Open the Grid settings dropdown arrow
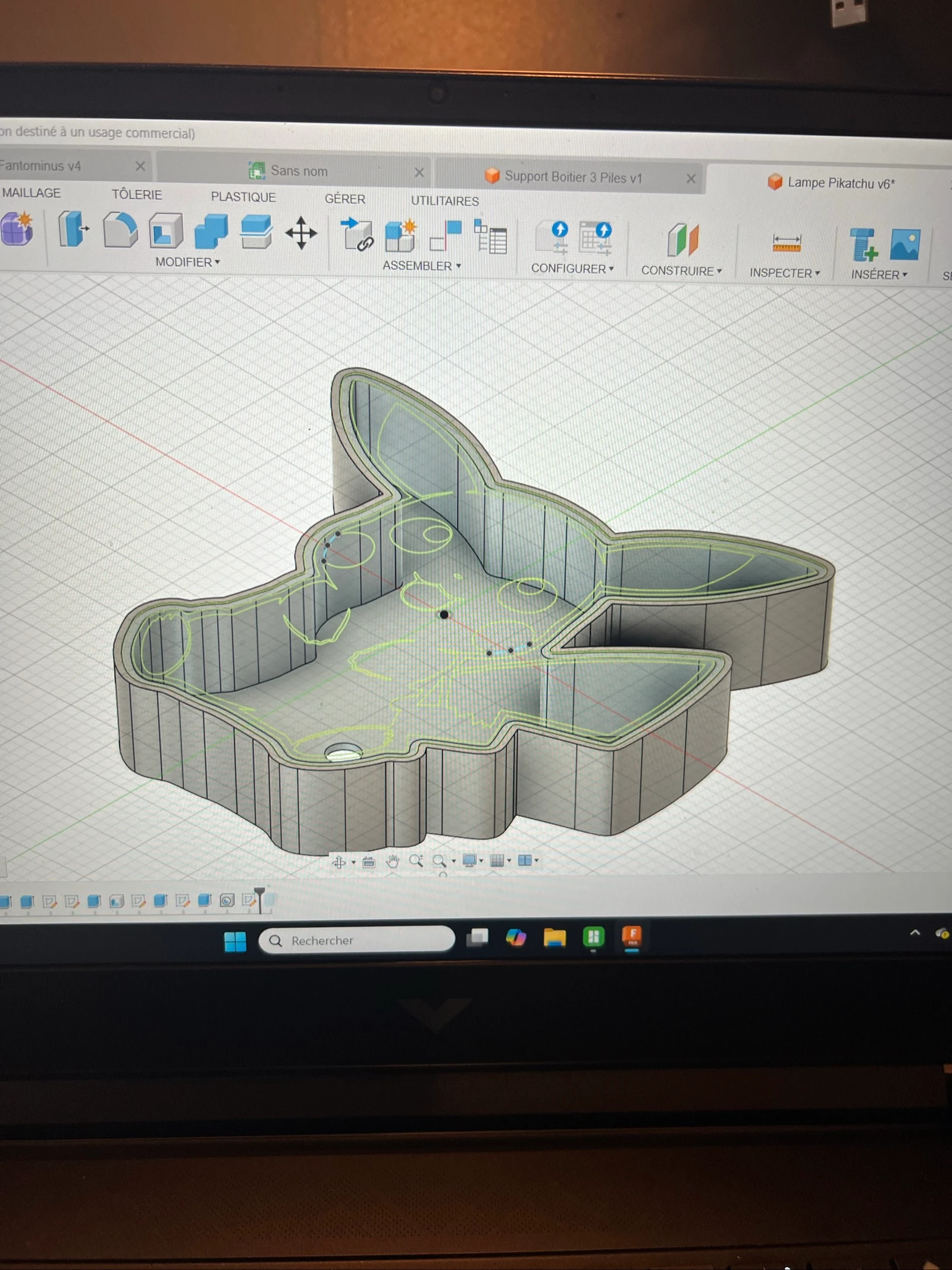Image resolution: width=952 pixels, height=1270 pixels. (x=509, y=861)
